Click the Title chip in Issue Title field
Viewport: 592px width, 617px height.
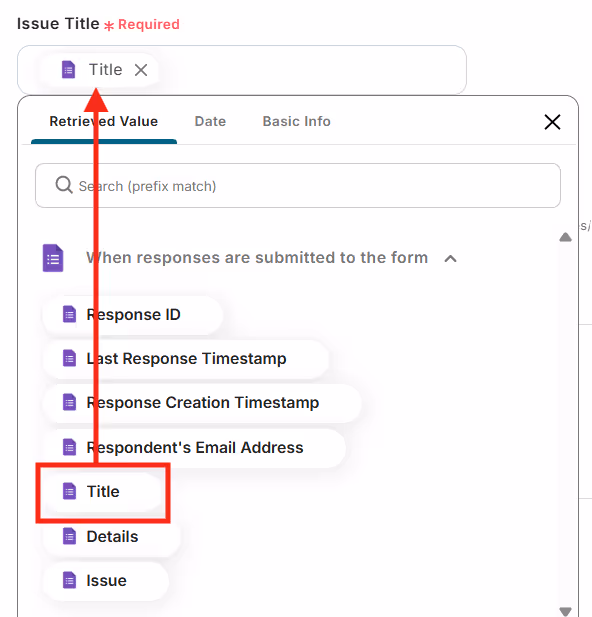pos(101,70)
